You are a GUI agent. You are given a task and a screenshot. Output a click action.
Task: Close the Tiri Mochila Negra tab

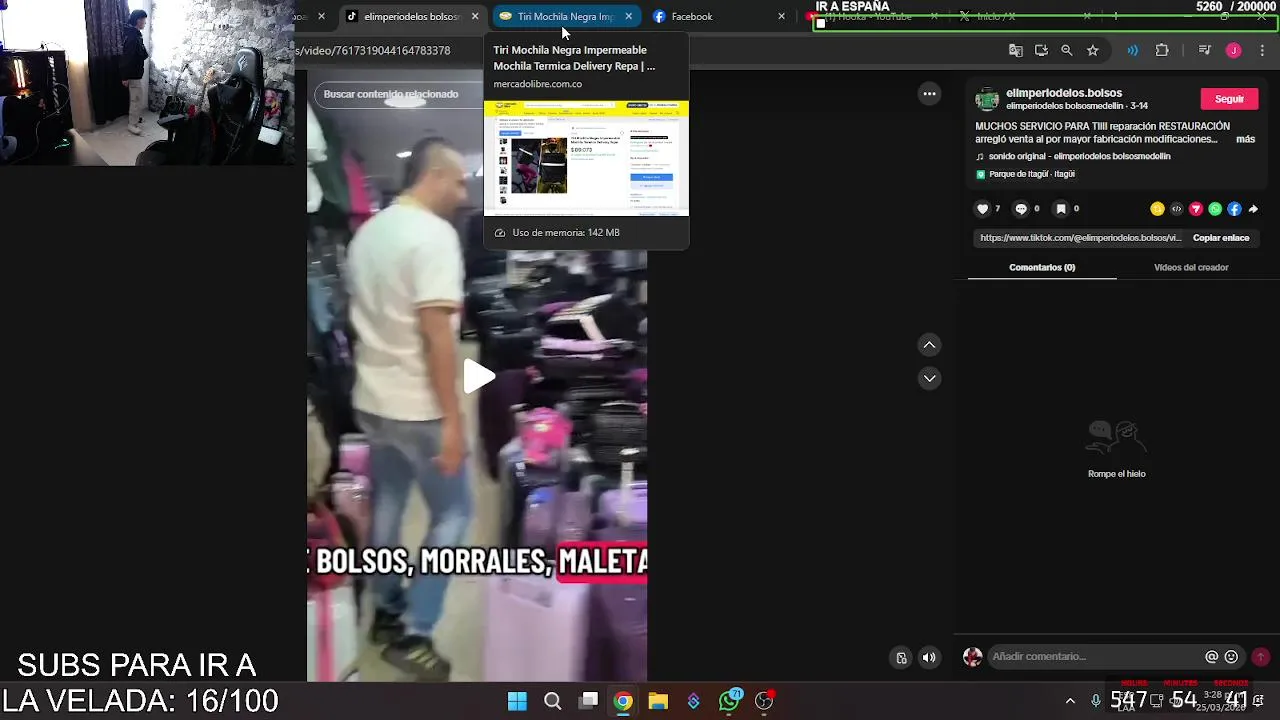click(628, 16)
